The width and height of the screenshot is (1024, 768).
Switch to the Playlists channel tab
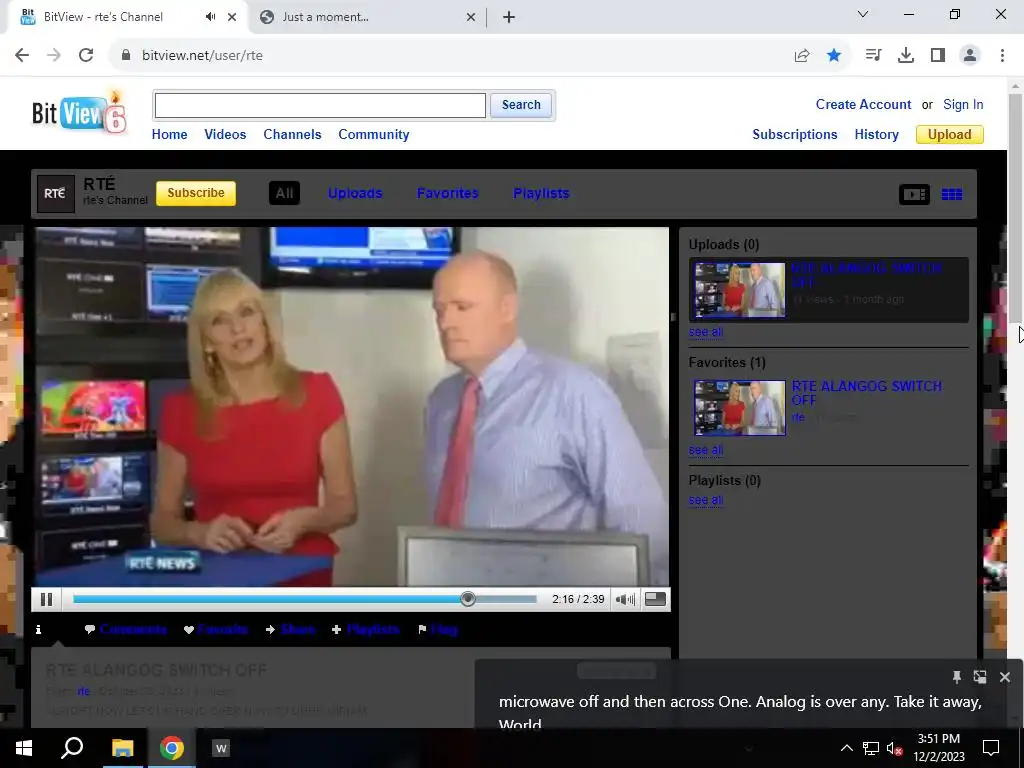click(x=541, y=193)
